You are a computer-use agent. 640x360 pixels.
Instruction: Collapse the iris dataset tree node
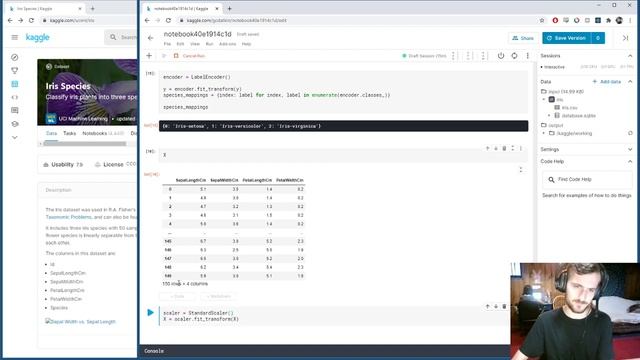(544, 100)
